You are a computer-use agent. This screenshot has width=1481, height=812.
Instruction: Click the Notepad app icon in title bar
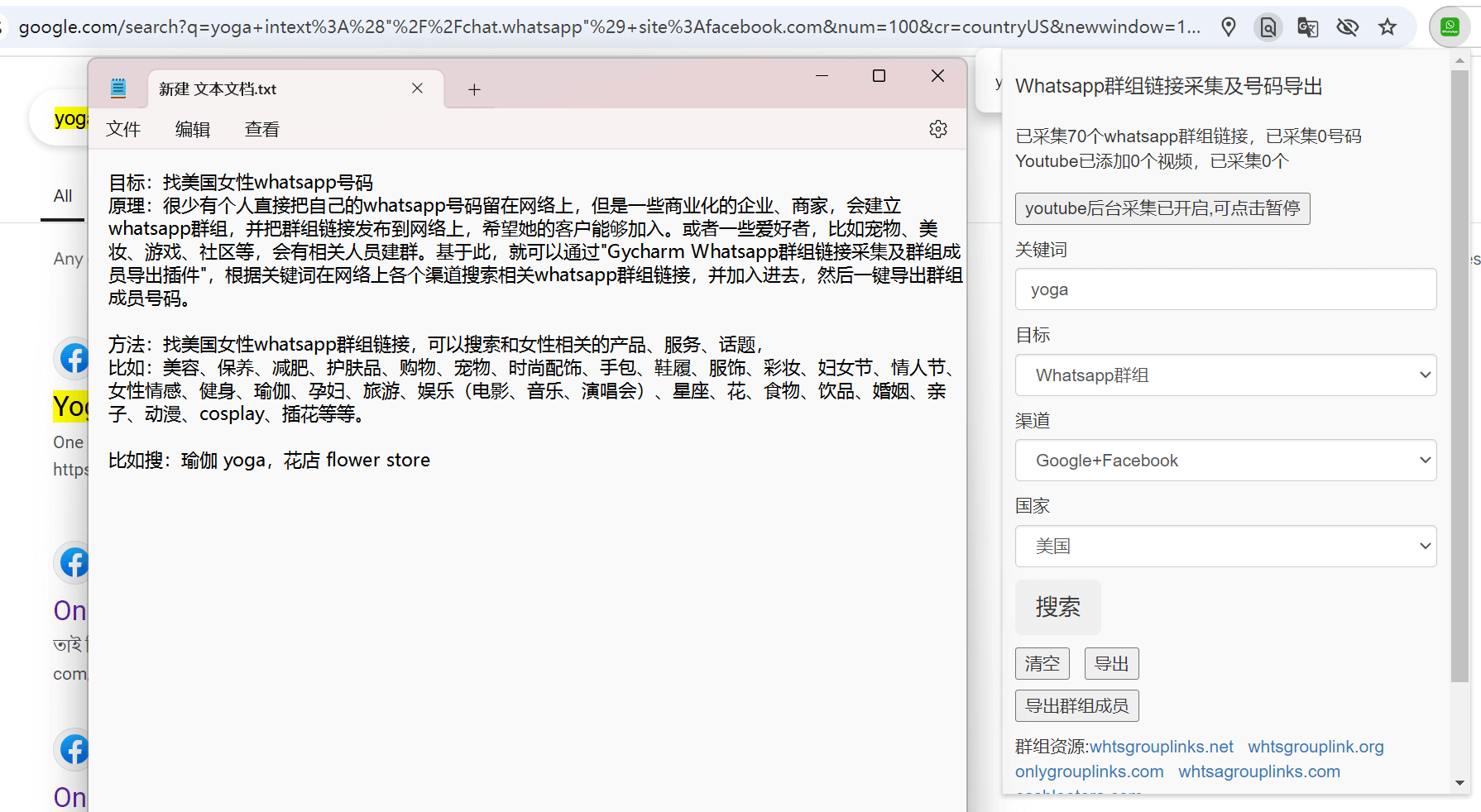click(118, 88)
